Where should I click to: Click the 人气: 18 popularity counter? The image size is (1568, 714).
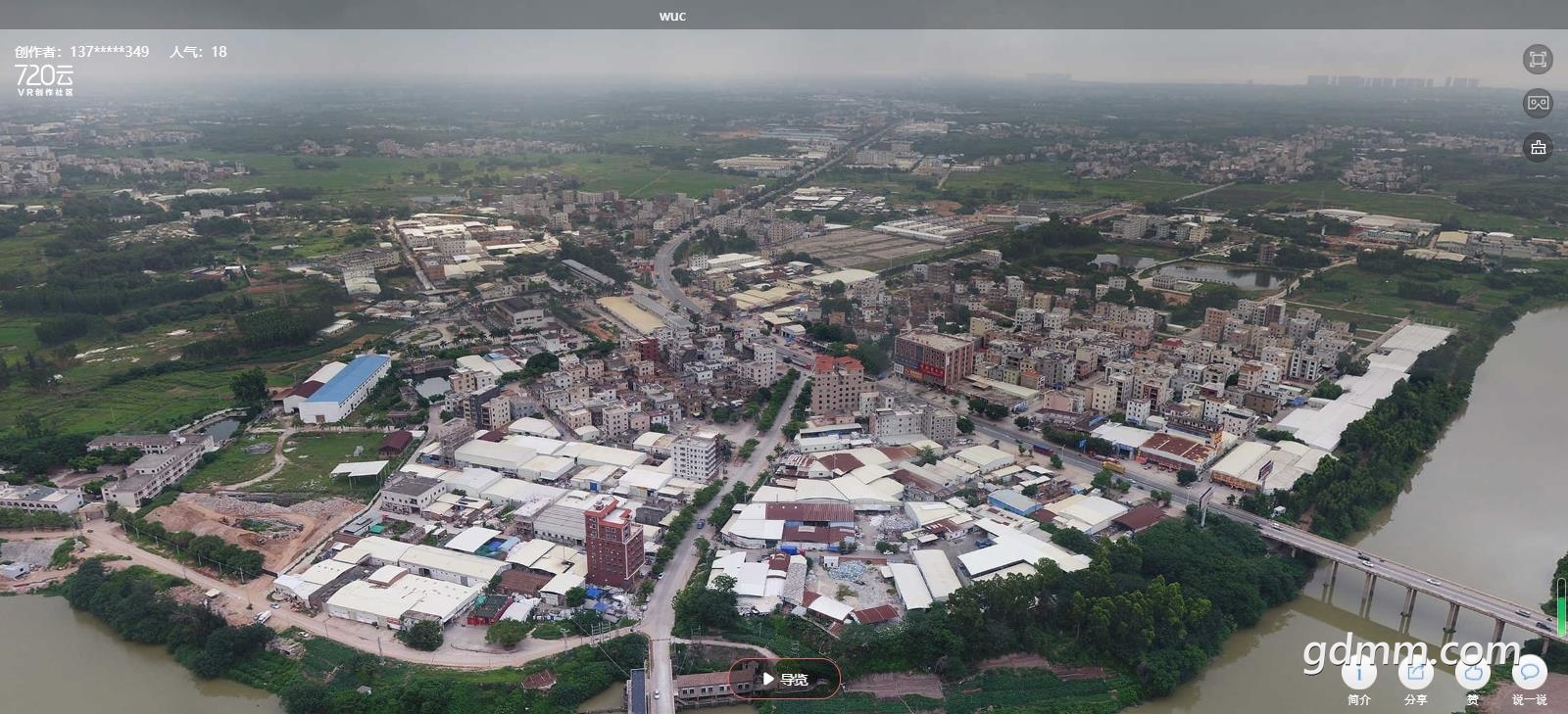pyautogui.click(x=198, y=52)
